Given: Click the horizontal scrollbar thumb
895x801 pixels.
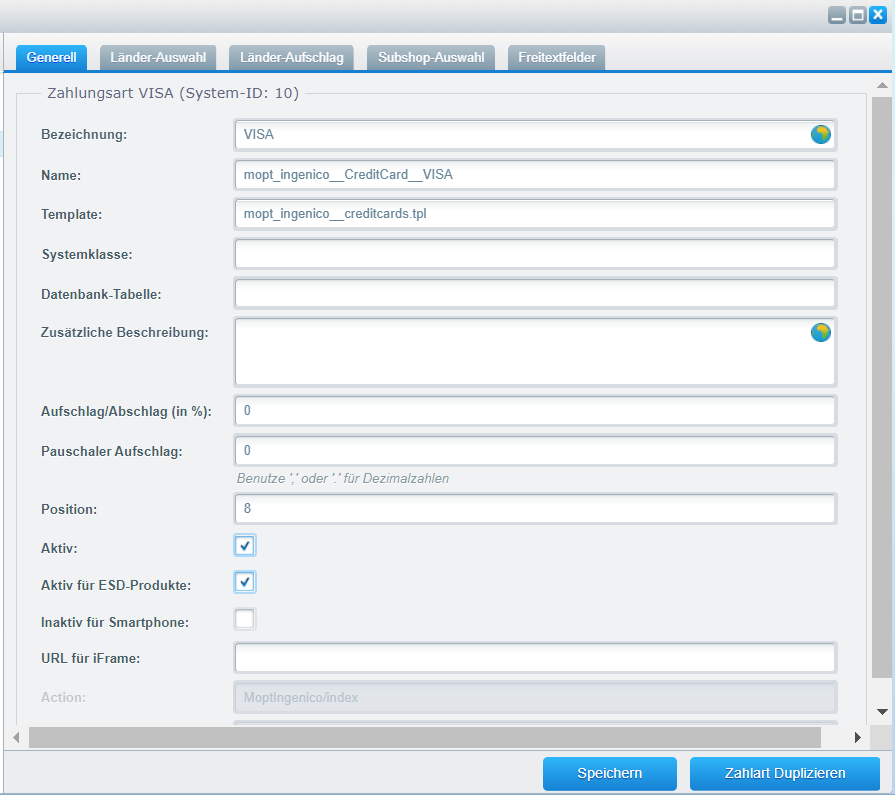Looking at the screenshot, I should [425, 738].
